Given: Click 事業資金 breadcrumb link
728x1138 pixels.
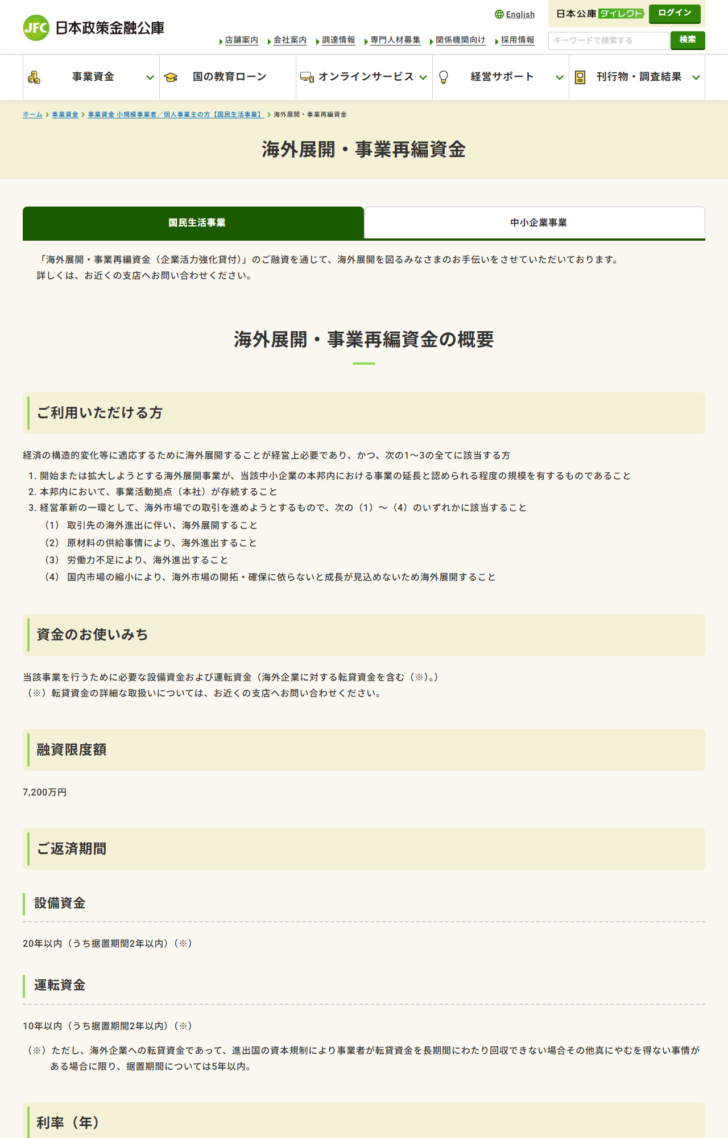Looking at the screenshot, I should 65,115.
